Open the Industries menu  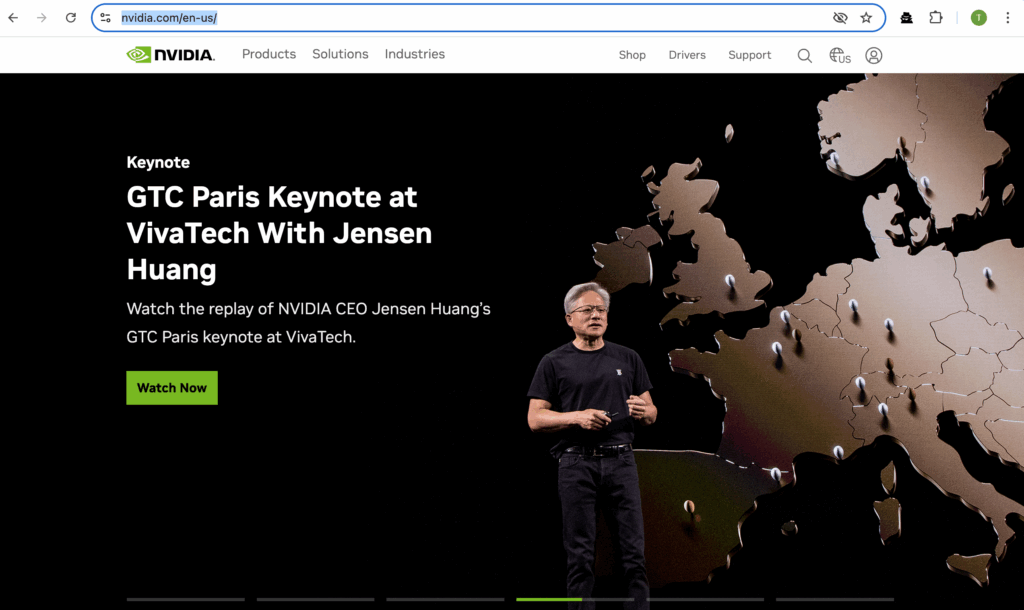(x=415, y=54)
